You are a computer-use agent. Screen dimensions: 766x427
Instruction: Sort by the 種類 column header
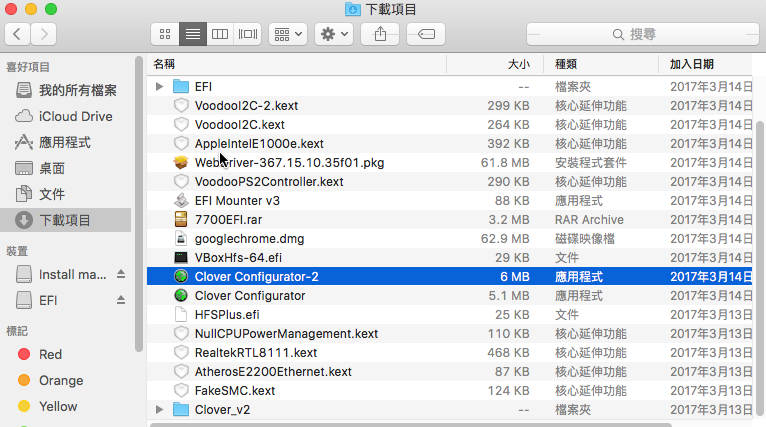600,64
